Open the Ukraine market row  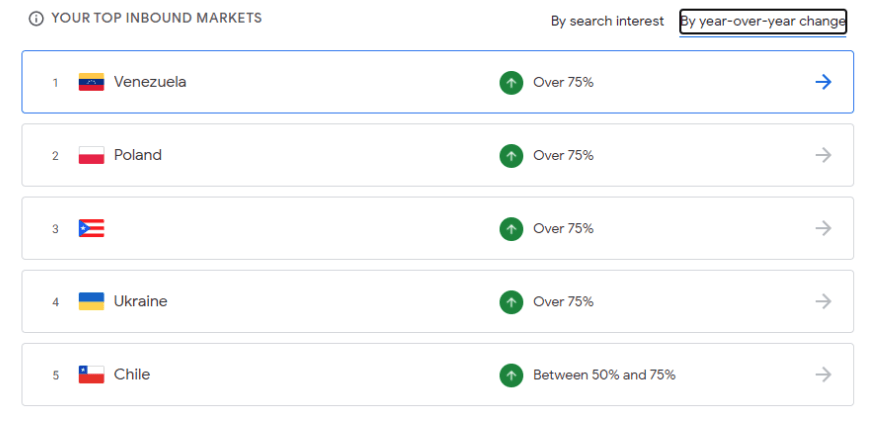(x=438, y=301)
